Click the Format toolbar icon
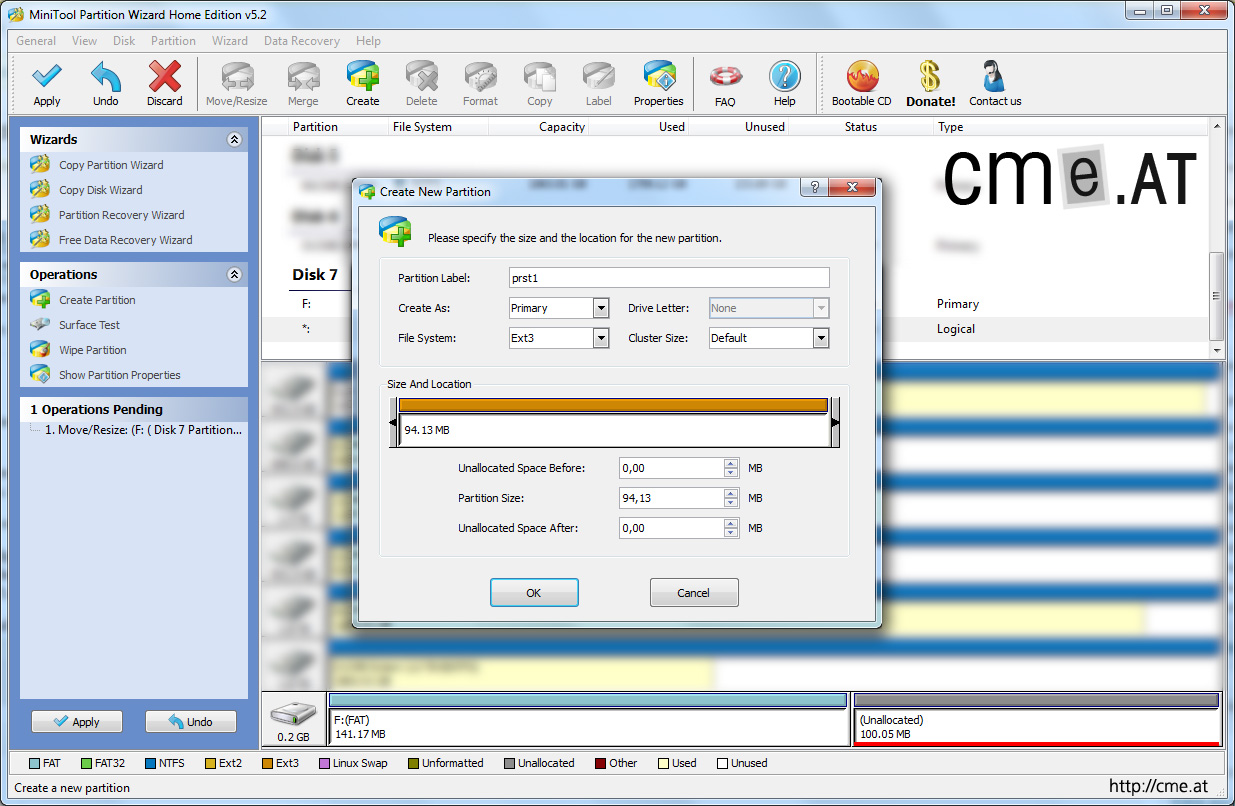Screen dimensions: 1235x806 (x=481, y=84)
